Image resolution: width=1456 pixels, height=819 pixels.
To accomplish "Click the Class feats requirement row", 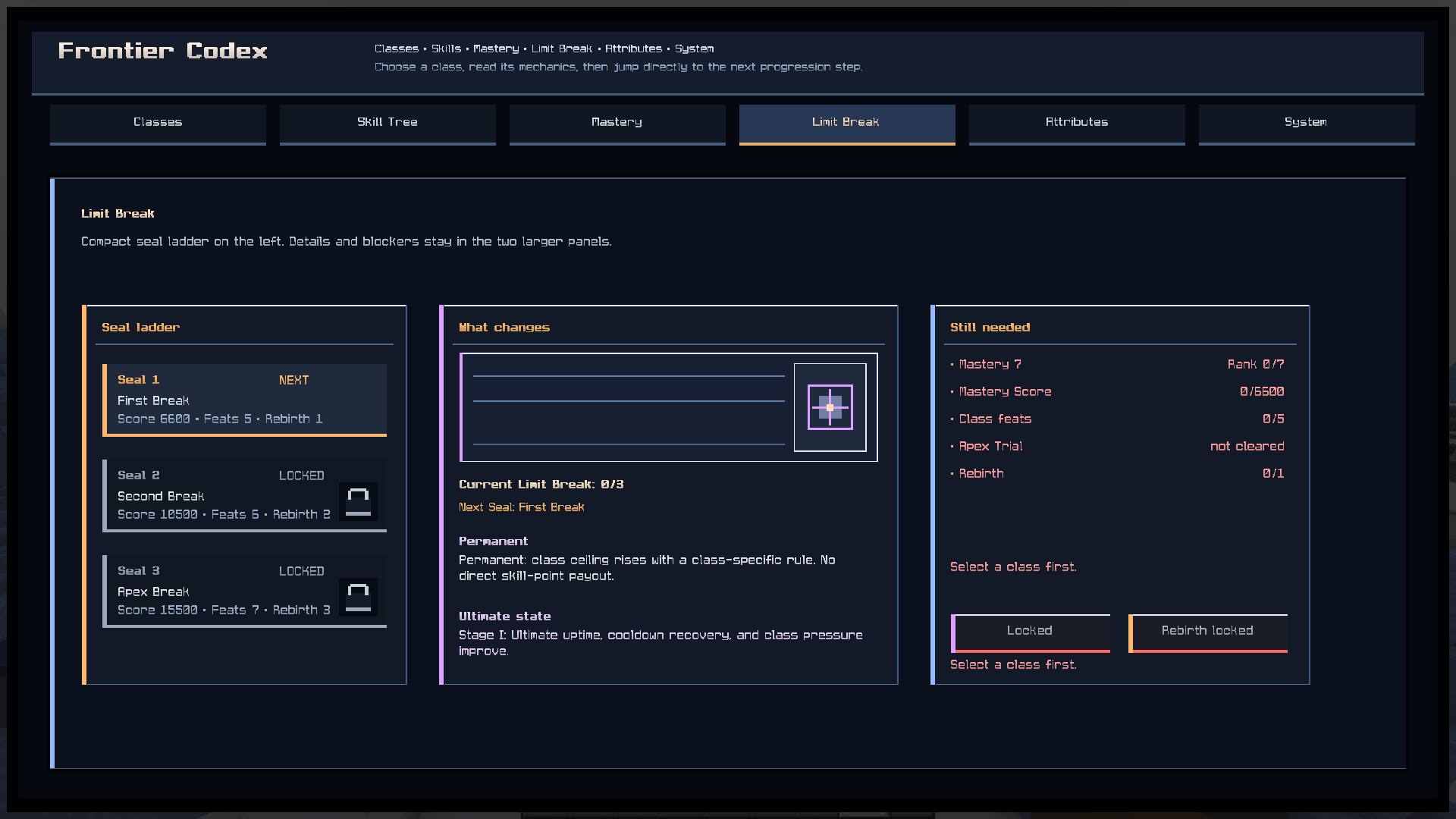I will tap(1117, 419).
